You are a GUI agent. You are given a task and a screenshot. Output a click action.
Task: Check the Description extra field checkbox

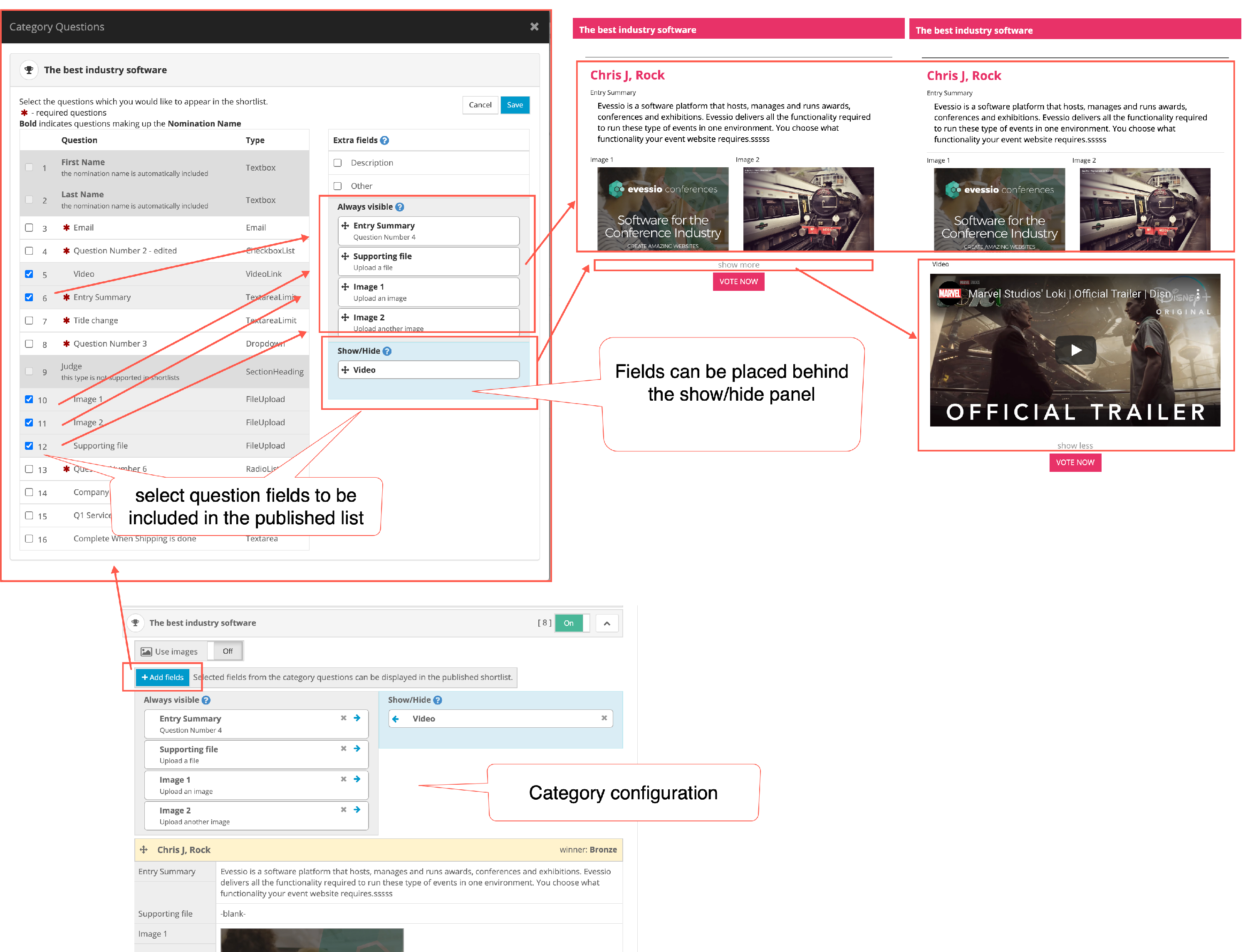coord(338,163)
